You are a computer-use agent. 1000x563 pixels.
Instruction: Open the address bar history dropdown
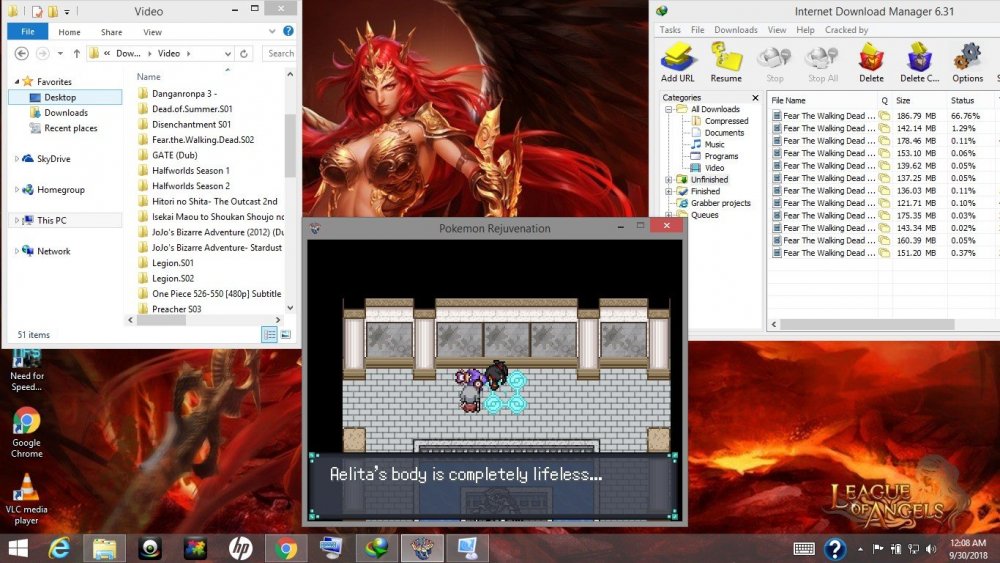tap(228, 54)
